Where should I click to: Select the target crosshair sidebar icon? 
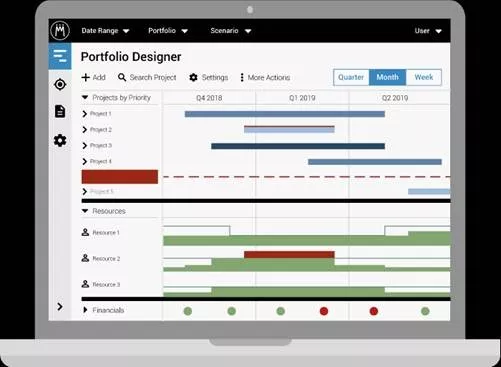coord(60,84)
